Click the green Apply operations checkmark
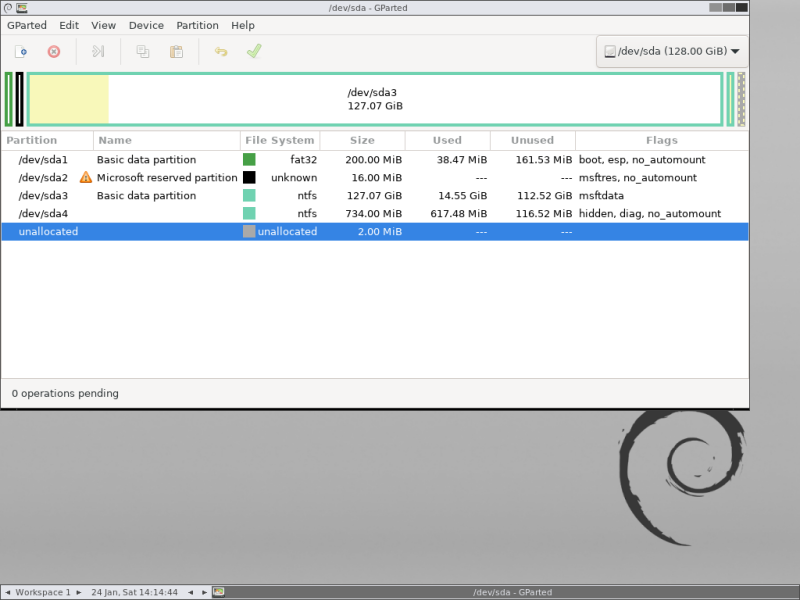 254,51
